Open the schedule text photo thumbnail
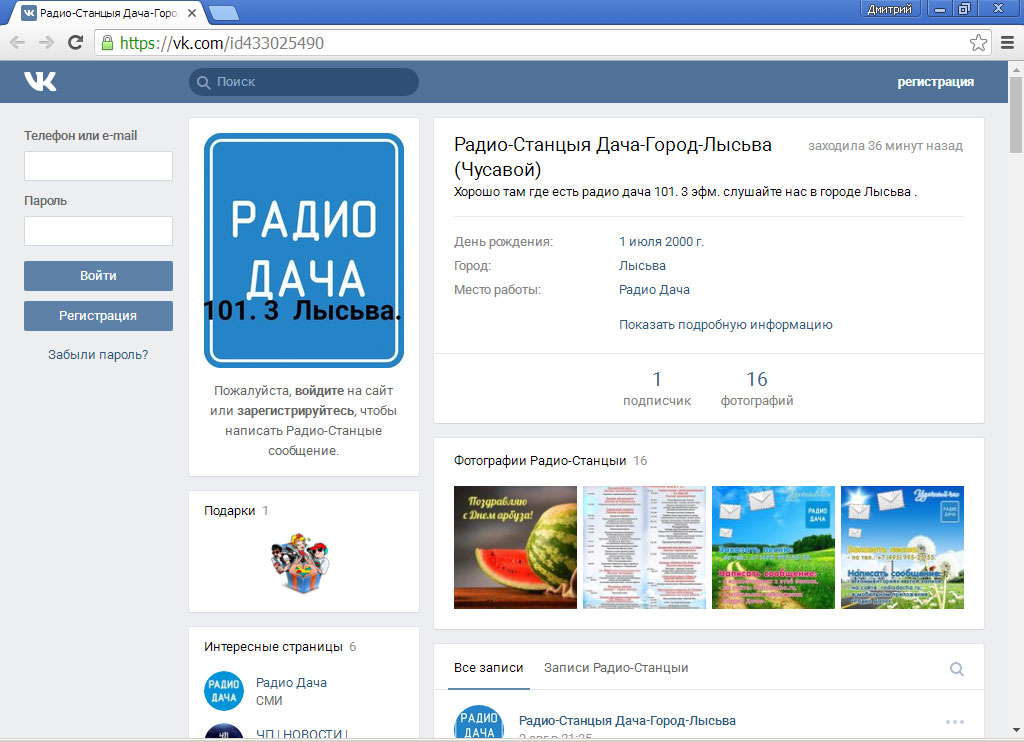 (x=645, y=547)
